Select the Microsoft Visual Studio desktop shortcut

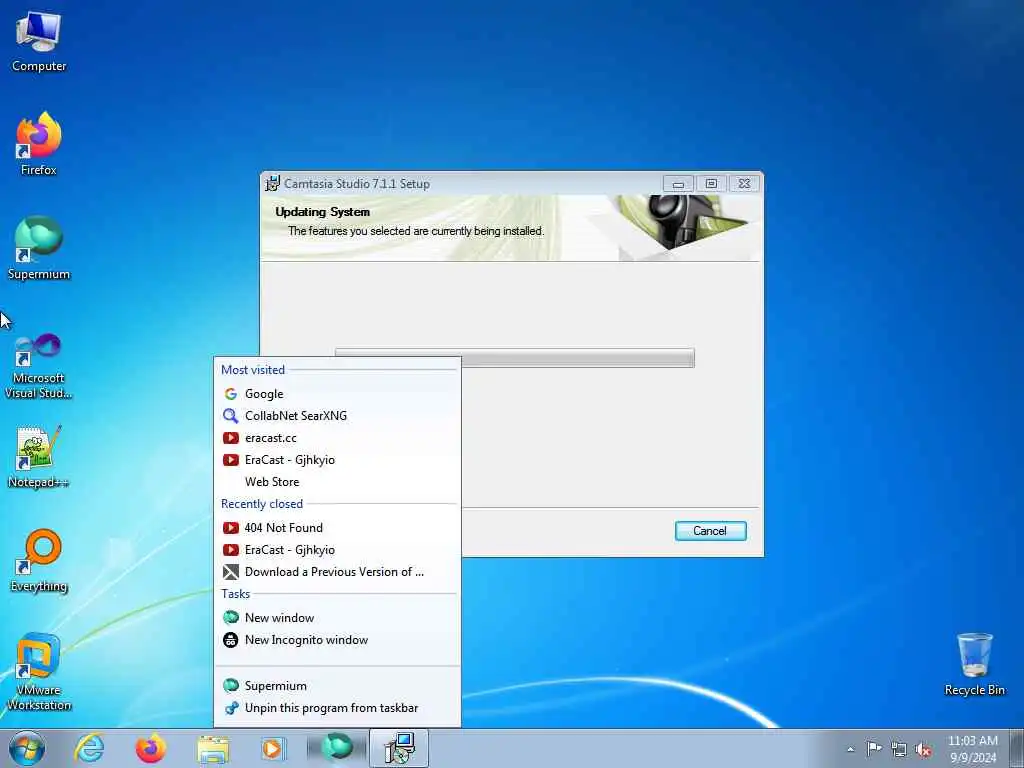[x=39, y=366]
